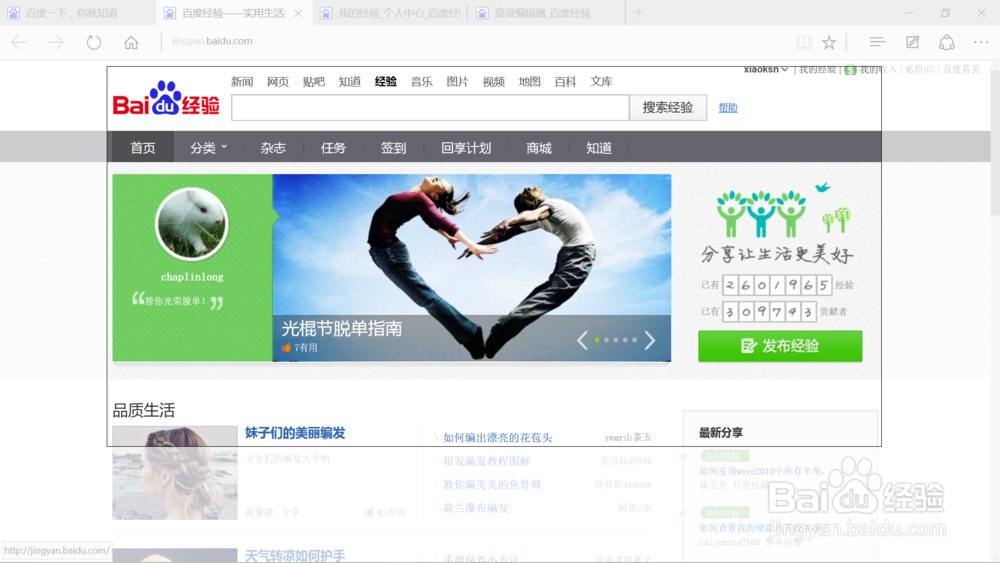Open 短发编发教程图解 article link
This screenshot has height=563, width=1000.
487,461
